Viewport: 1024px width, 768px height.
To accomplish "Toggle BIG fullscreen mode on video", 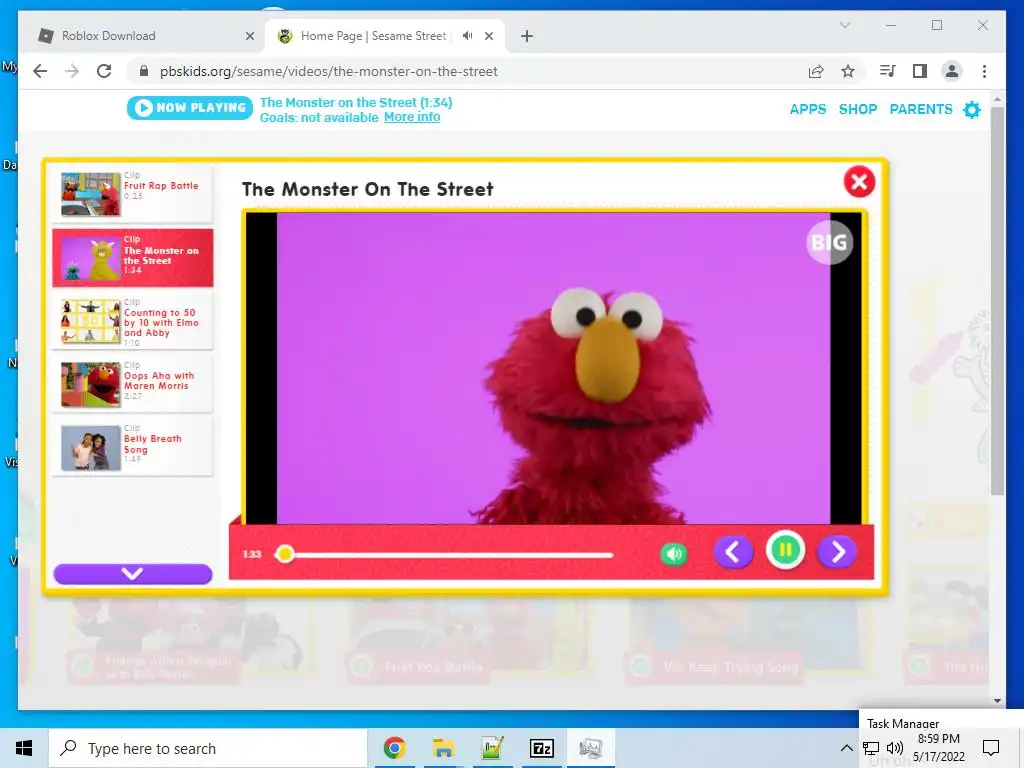I will (829, 242).
